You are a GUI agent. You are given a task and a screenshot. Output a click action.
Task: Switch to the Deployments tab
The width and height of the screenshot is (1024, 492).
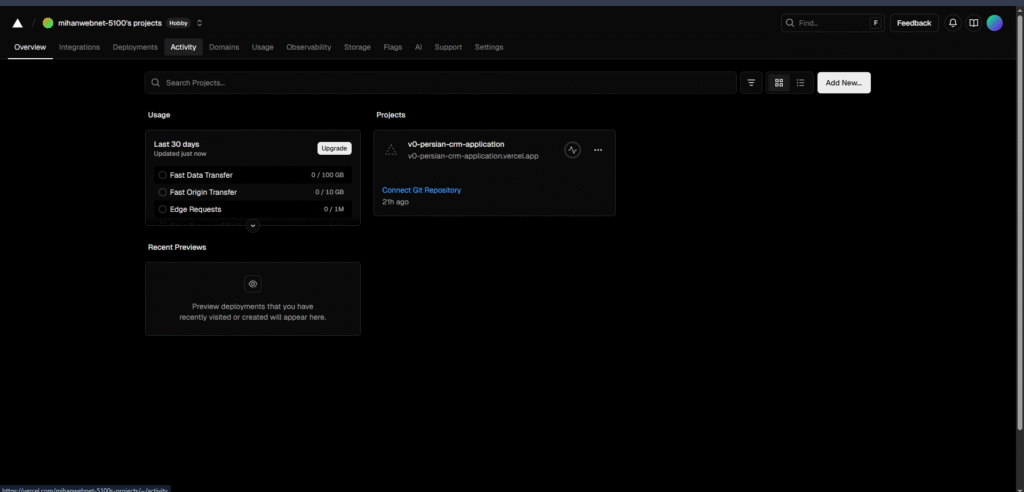tap(135, 47)
